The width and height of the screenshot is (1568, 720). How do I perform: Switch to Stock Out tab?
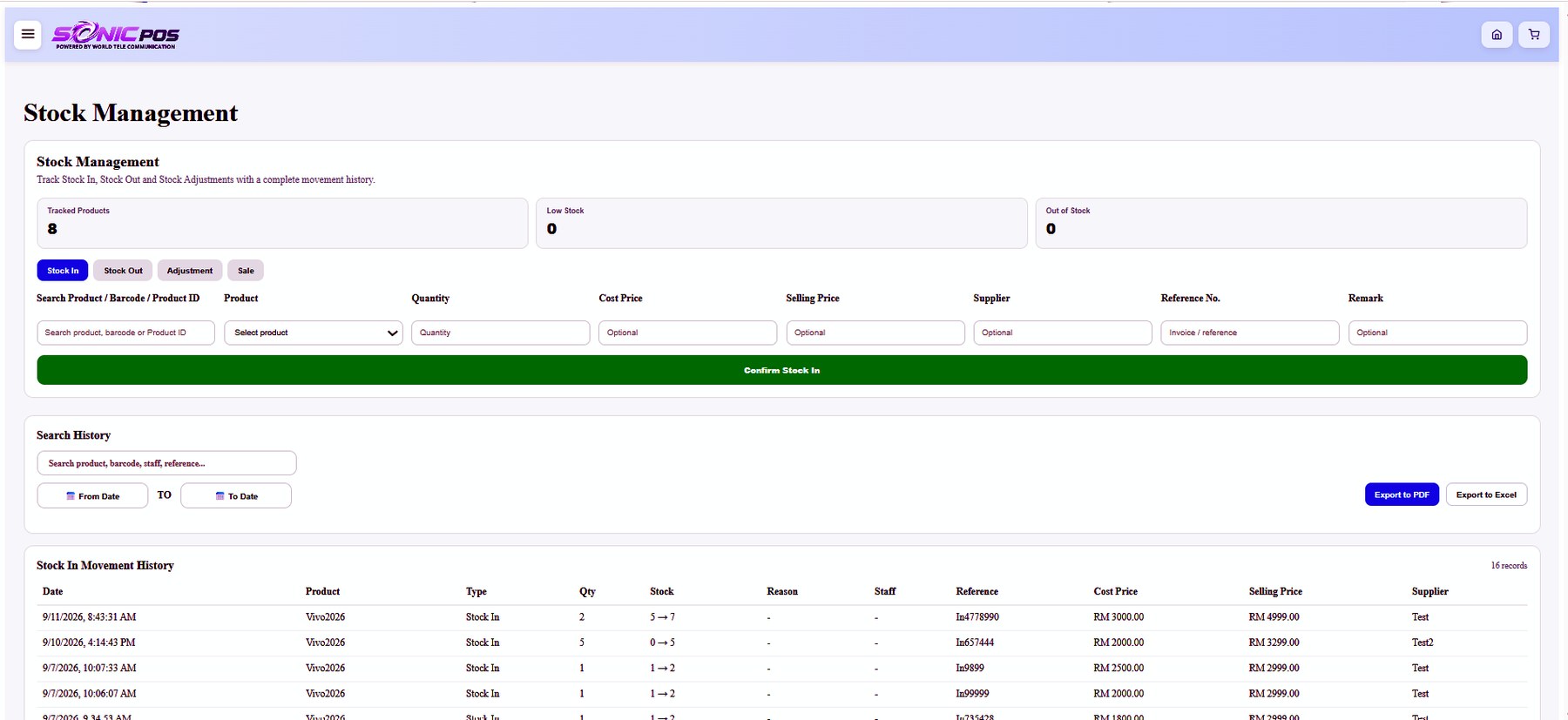(x=123, y=271)
